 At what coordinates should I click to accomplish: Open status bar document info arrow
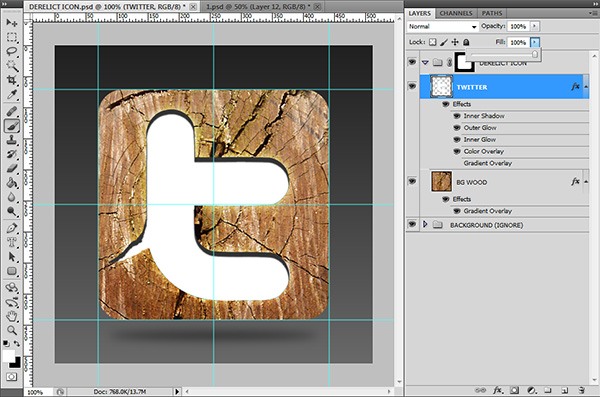(x=177, y=392)
